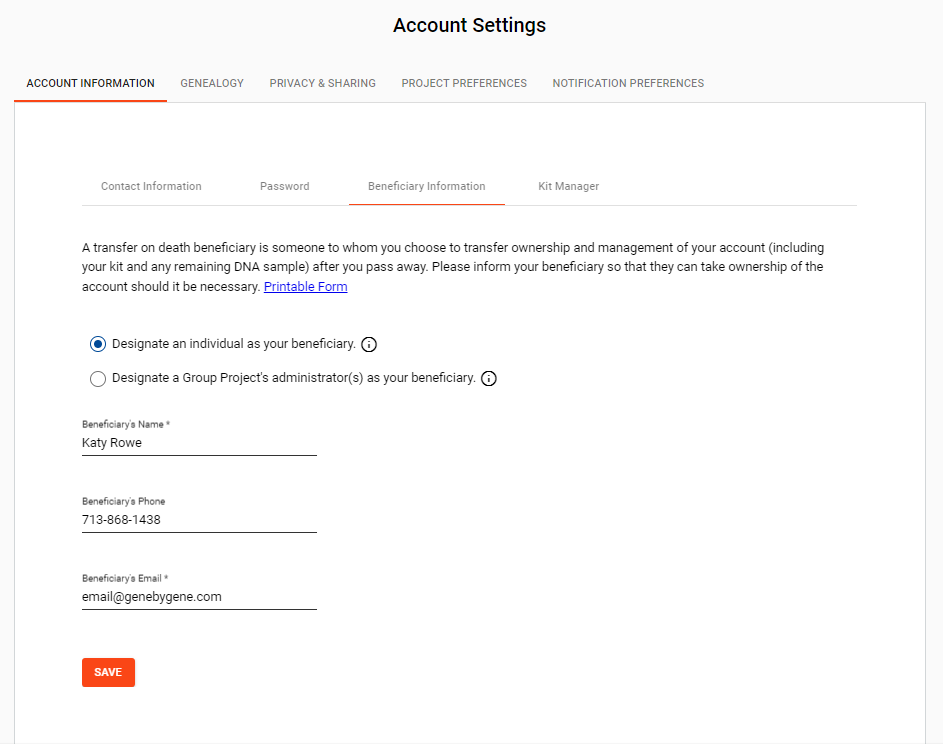
Task: Open Notification Preferences tab
Action: [x=628, y=83]
